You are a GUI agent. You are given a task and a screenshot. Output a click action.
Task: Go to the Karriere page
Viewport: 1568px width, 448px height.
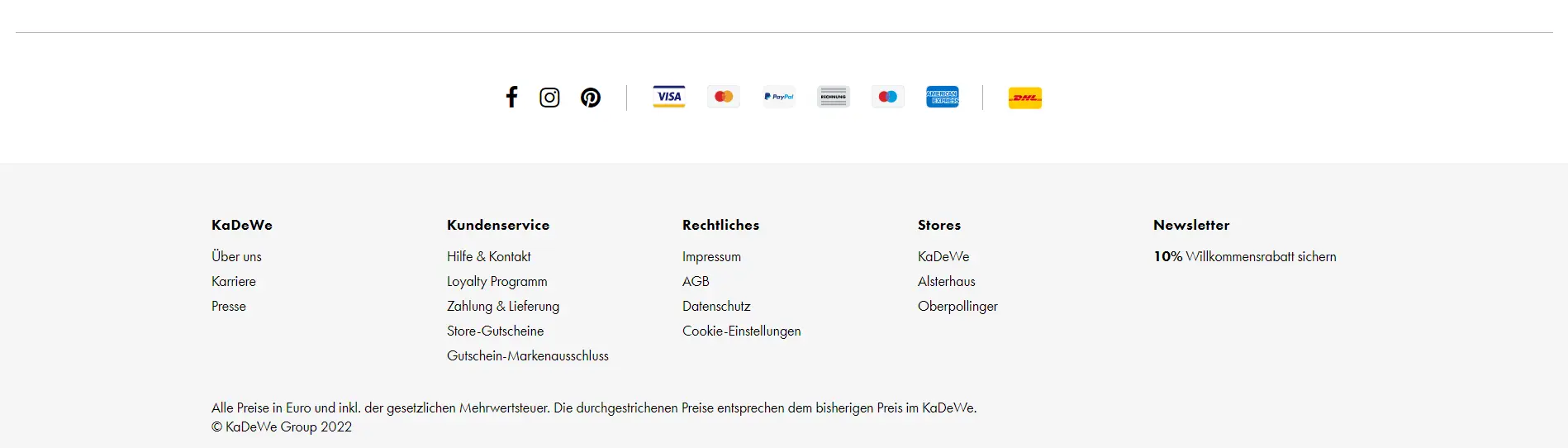(x=234, y=281)
